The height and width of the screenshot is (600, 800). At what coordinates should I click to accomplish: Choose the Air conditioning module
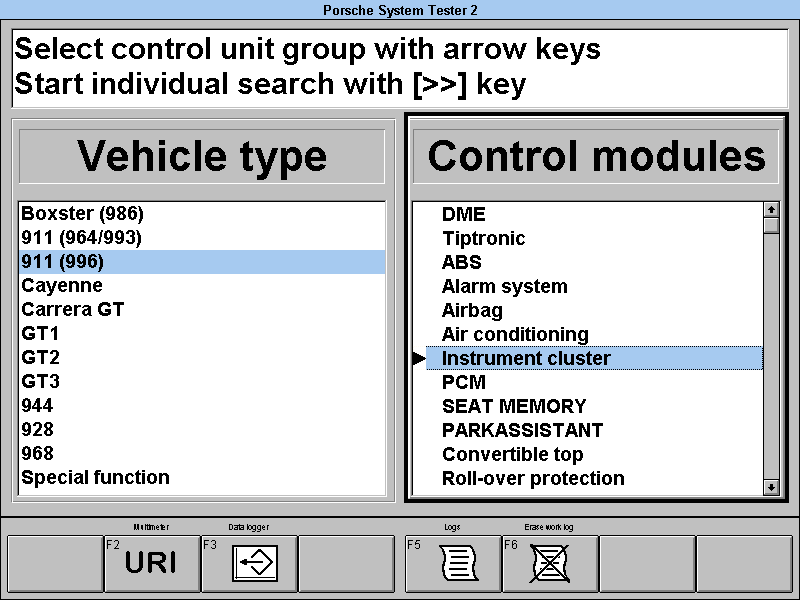tap(594, 334)
